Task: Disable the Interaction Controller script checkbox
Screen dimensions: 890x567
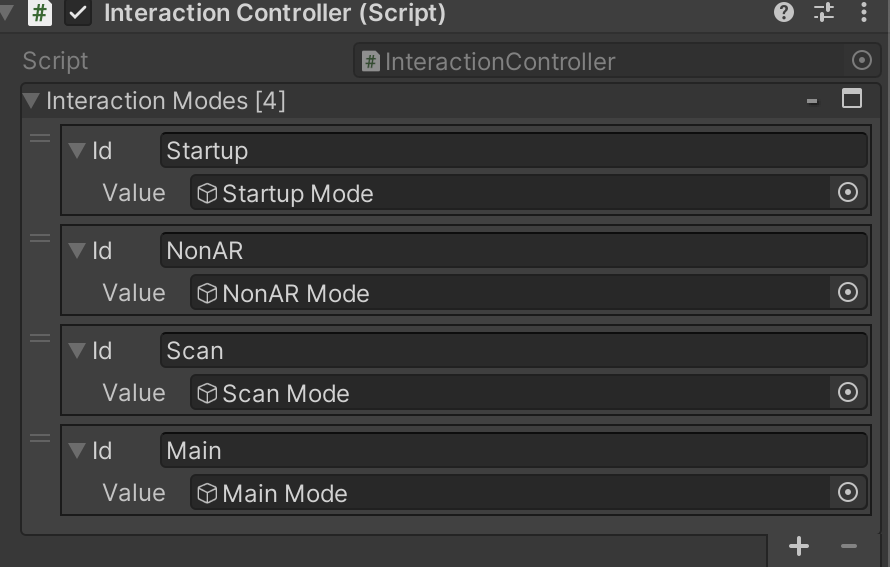Action: 78,14
